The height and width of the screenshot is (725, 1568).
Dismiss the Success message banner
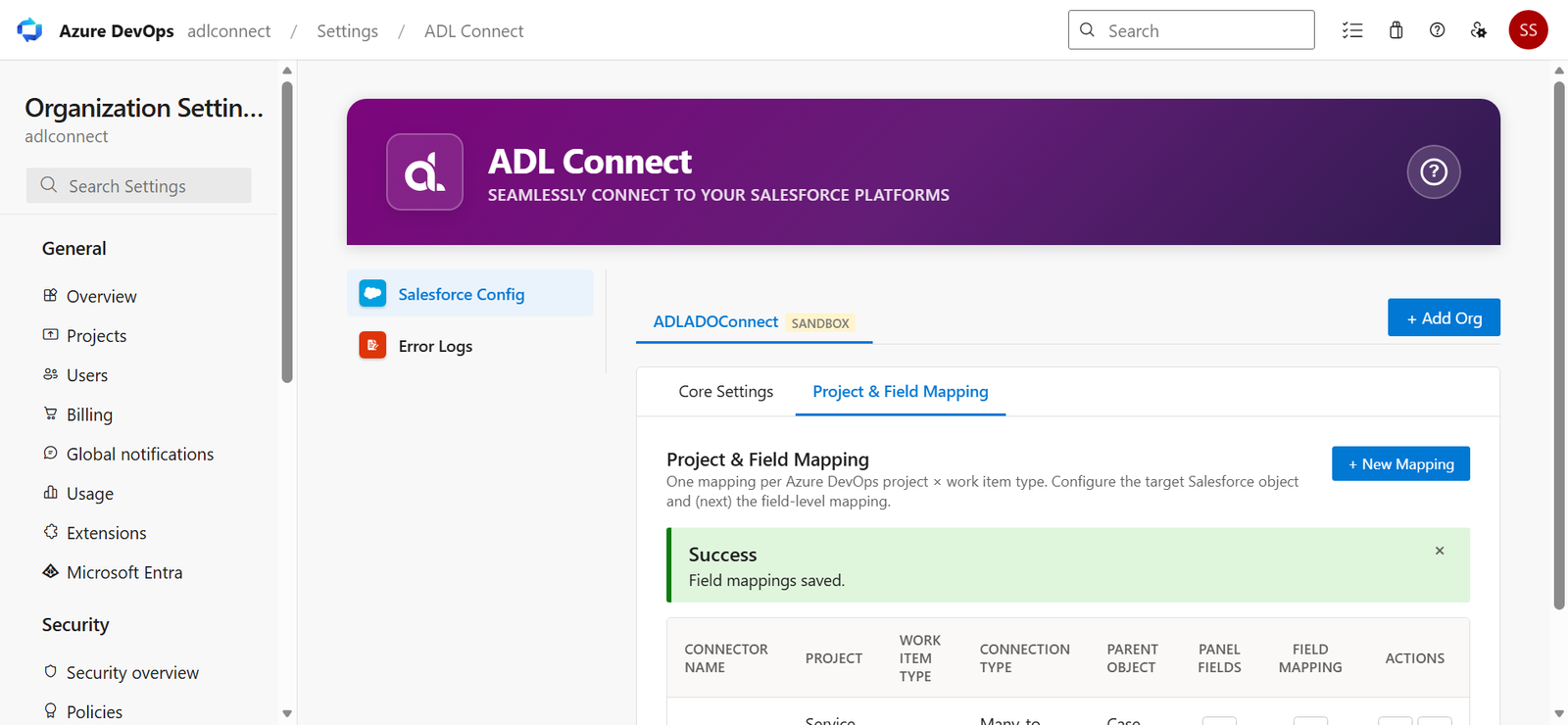click(1440, 551)
